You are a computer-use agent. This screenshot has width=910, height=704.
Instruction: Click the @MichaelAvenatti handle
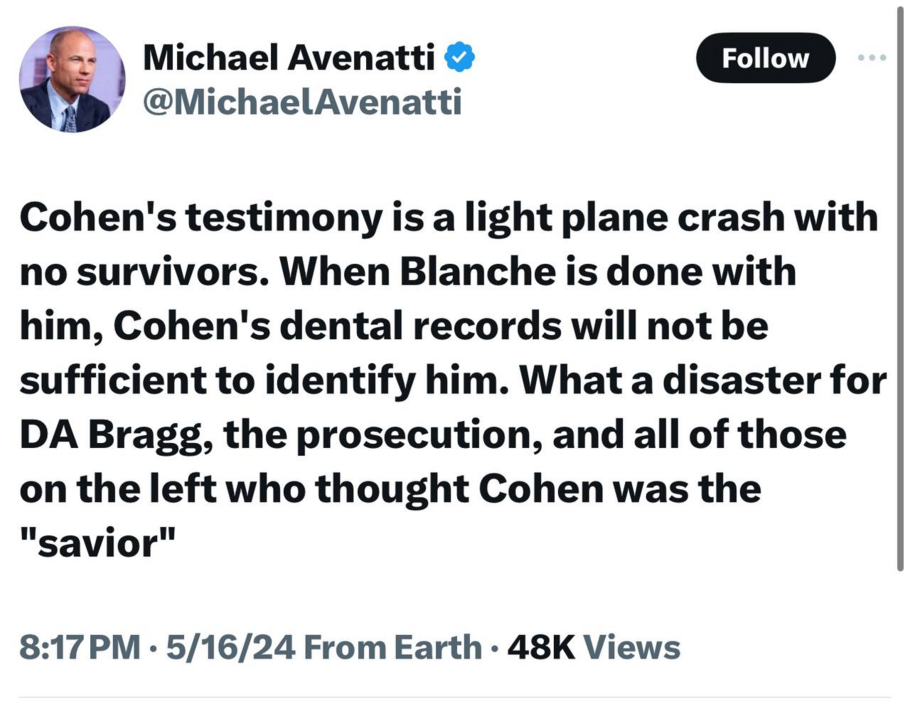(303, 101)
